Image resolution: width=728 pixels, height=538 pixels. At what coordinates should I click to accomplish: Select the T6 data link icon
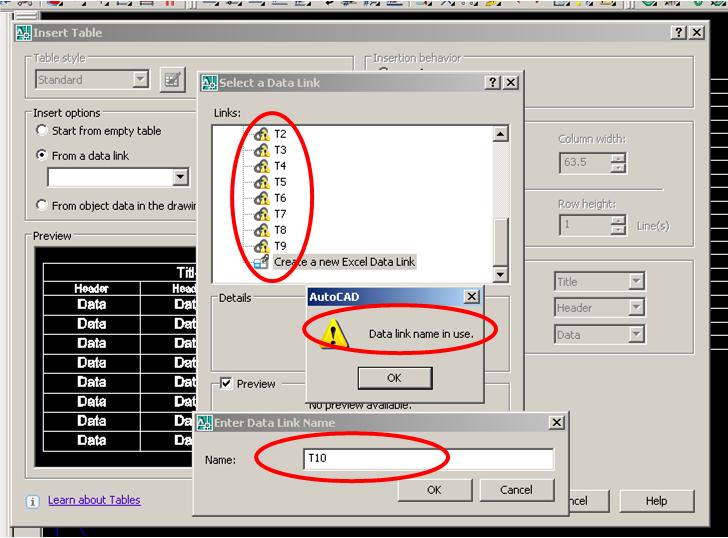click(x=262, y=198)
